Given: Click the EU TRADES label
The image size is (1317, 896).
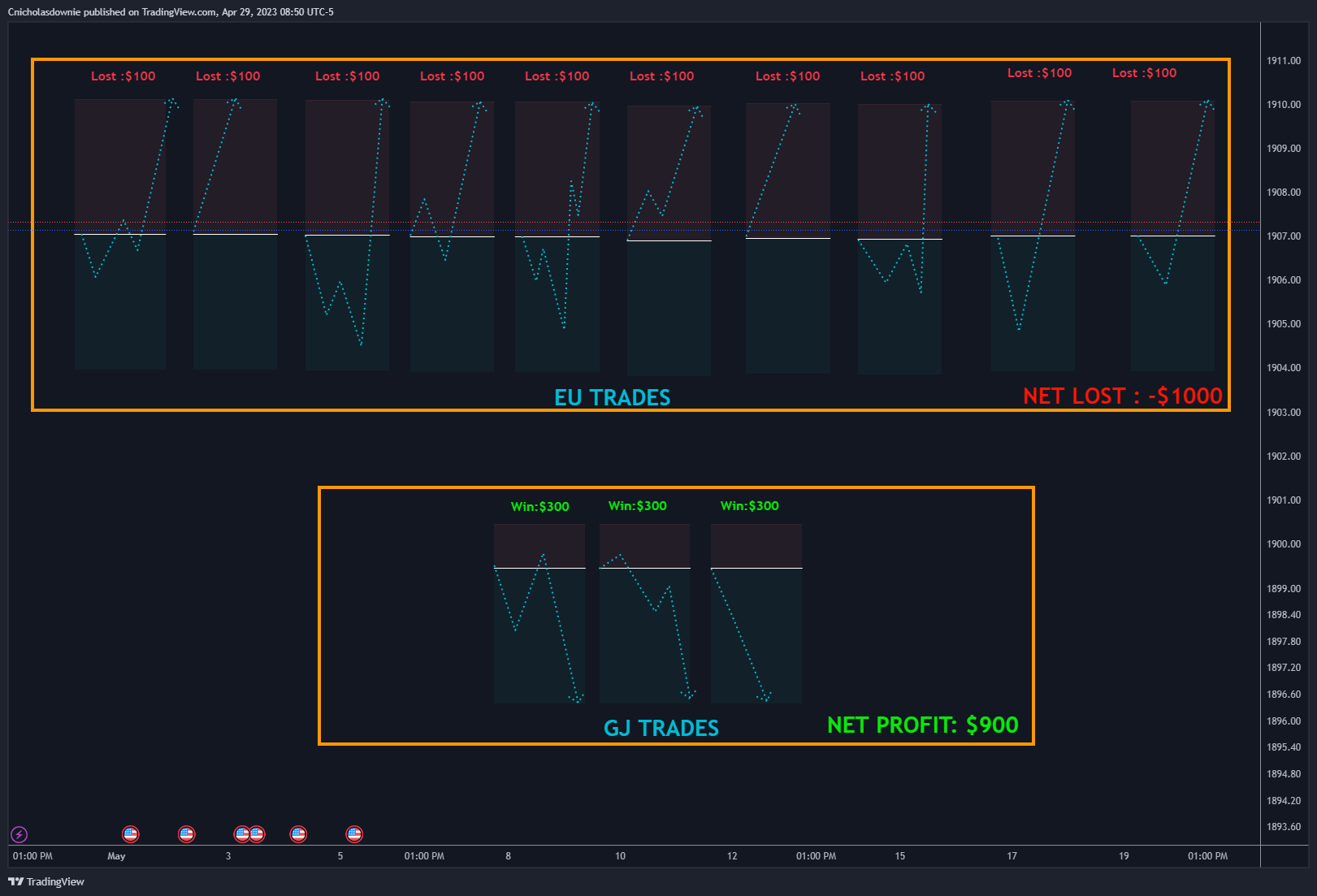Looking at the screenshot, I should pos(613,397).
